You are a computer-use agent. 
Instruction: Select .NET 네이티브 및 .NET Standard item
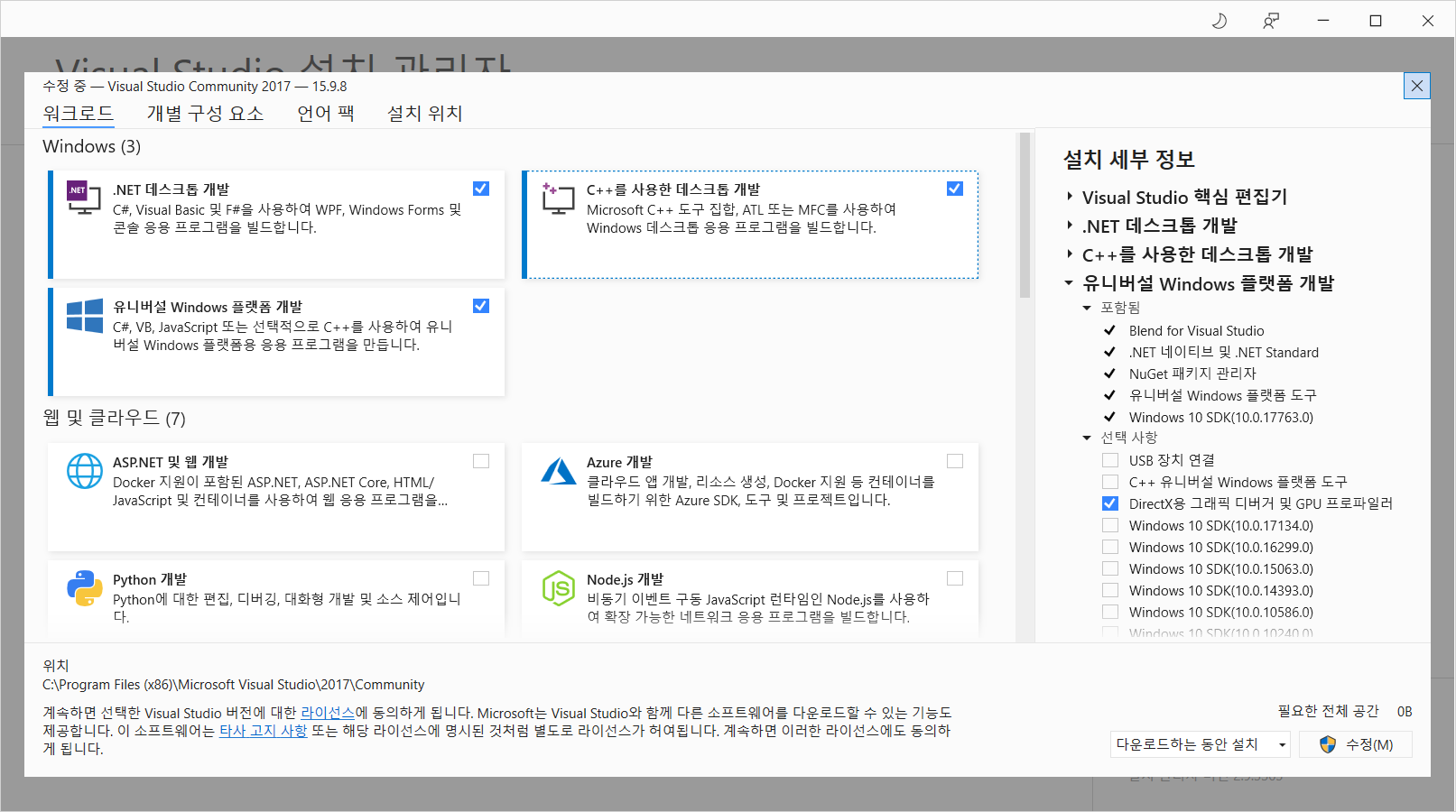coord(1224,352)
